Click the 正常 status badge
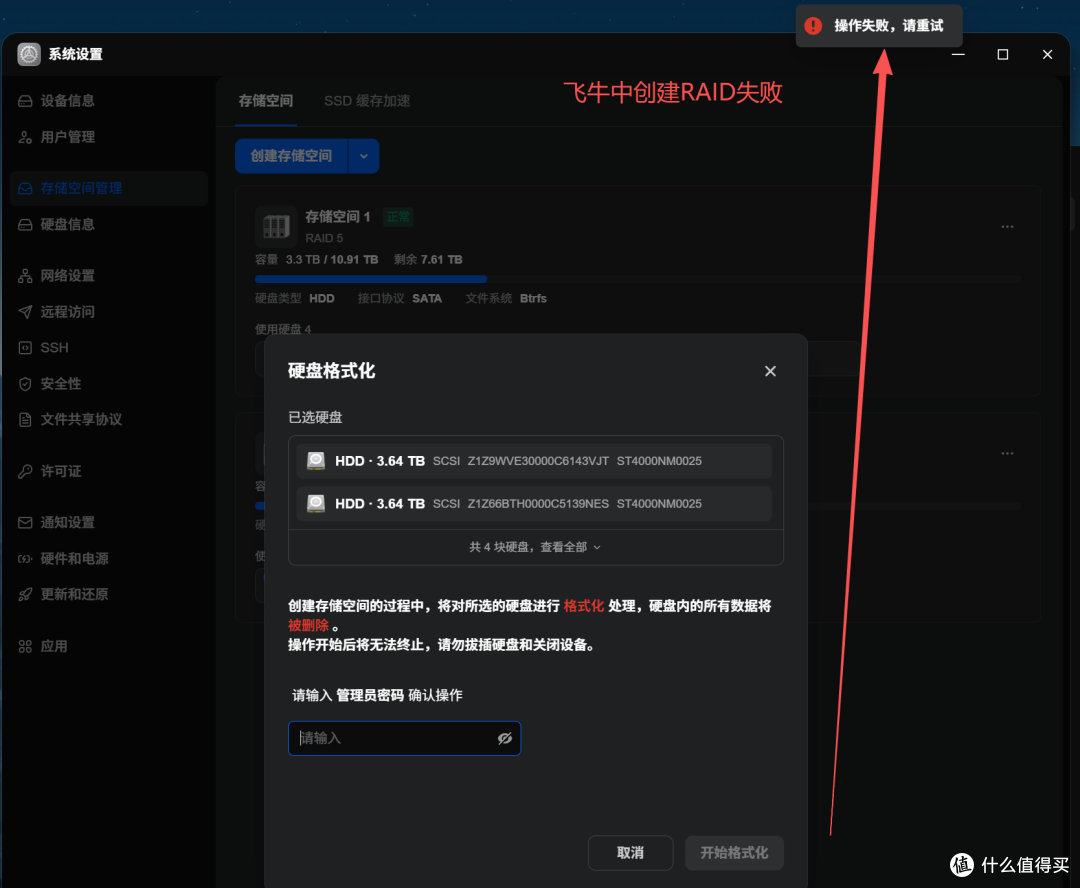 click(x=398, y=217)
